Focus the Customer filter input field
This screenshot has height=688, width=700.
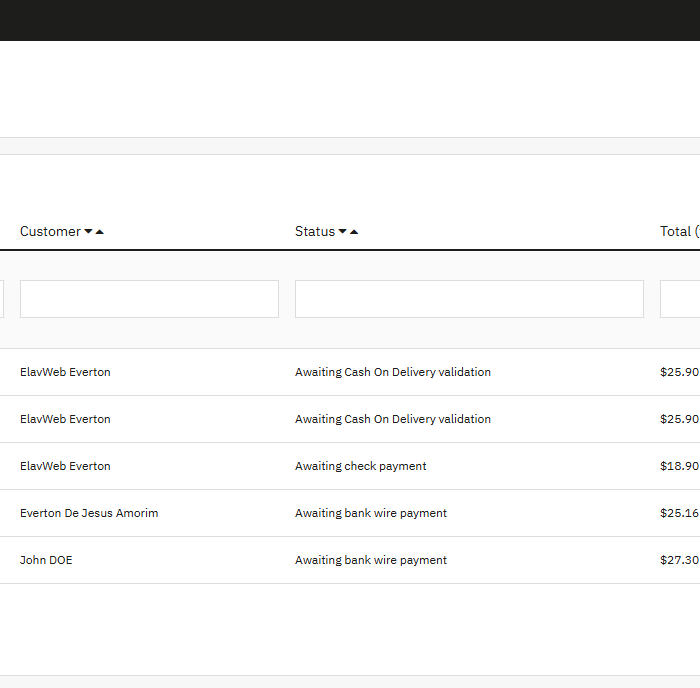point(150,299)
